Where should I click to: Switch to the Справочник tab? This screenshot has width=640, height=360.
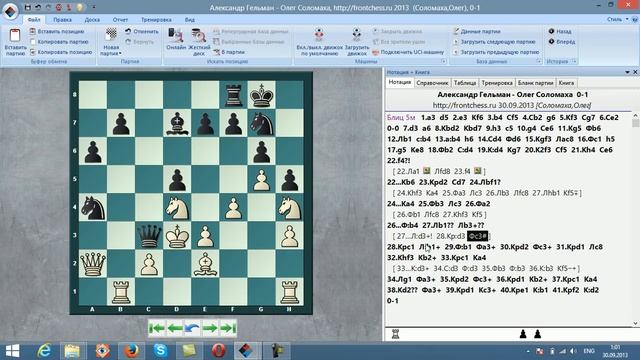pyautogui.click(x=432, y=83)
